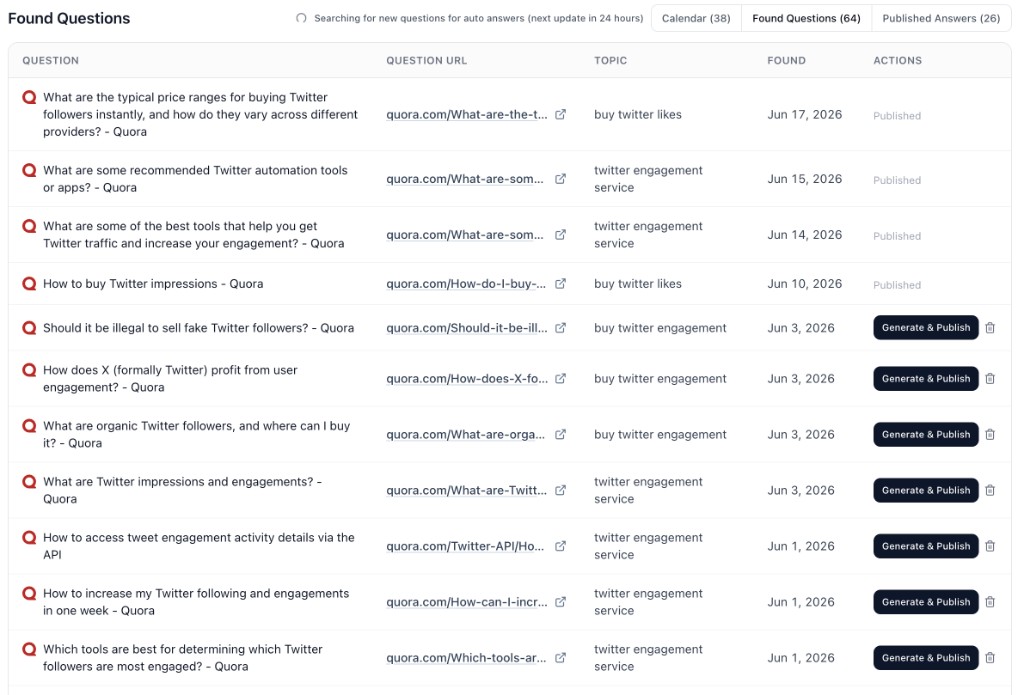This screenshot has height=695, width=1024.
Task: Open external link icon for organic Twitter followers question
Action: click(560, 434)
